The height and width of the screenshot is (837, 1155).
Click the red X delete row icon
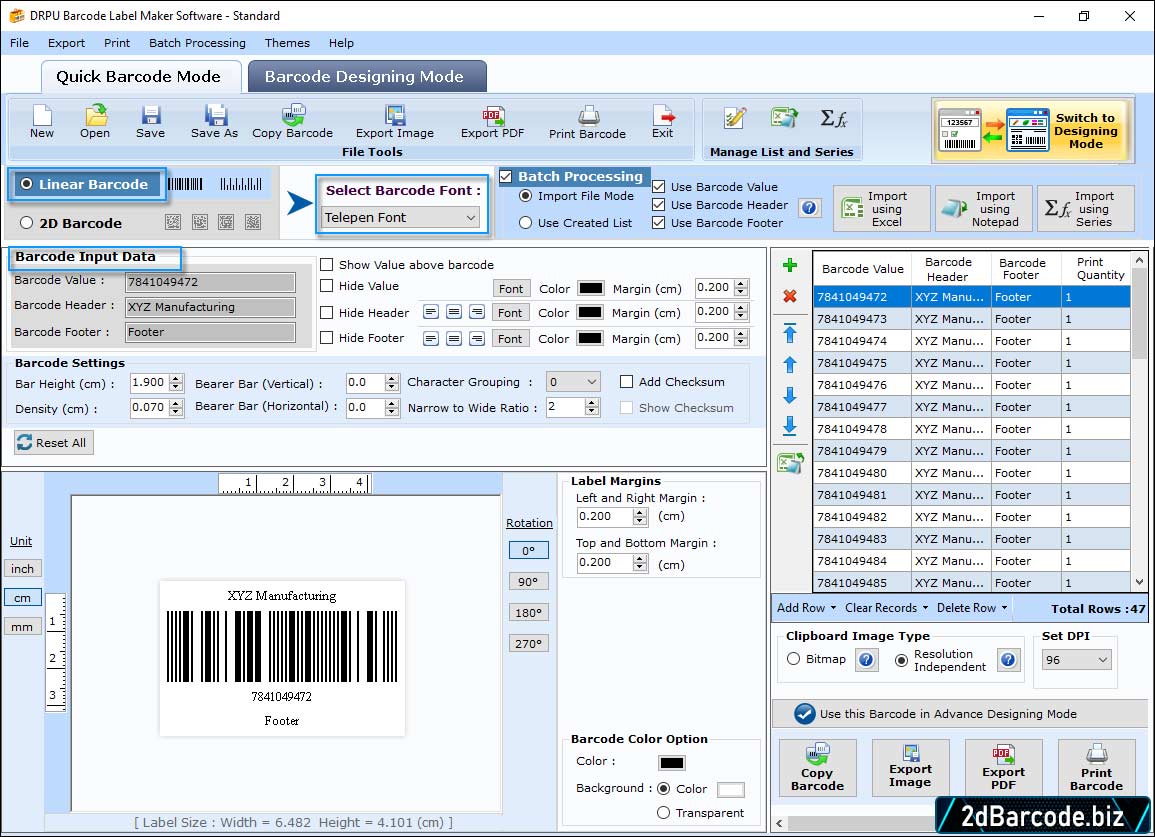point(790,296)
